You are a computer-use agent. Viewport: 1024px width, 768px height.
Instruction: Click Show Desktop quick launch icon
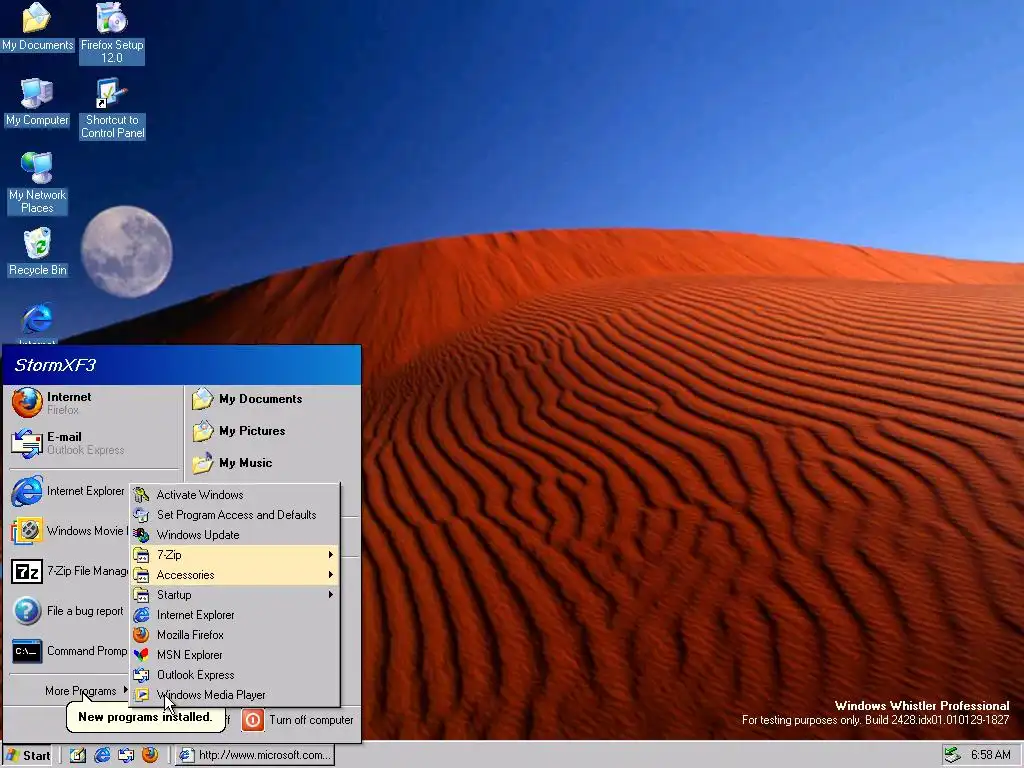click(x=78, y=755)
